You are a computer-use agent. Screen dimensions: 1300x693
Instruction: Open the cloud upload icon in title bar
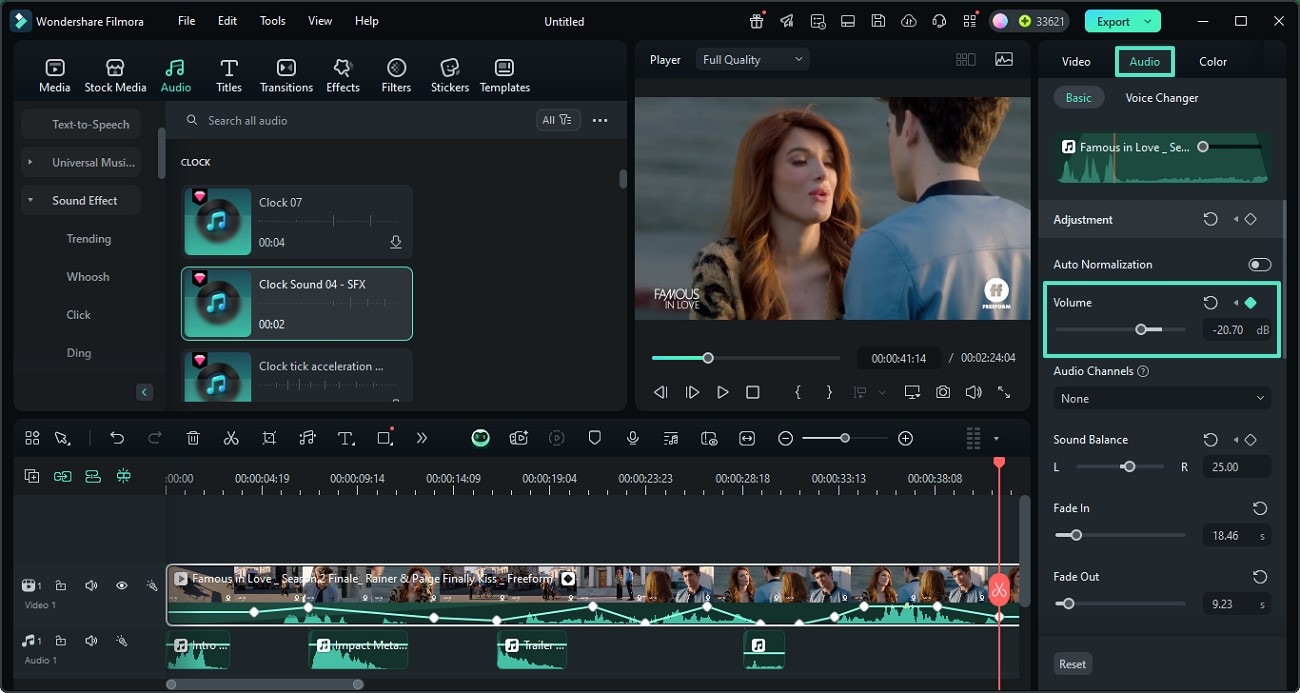click(x=908, y=21)
